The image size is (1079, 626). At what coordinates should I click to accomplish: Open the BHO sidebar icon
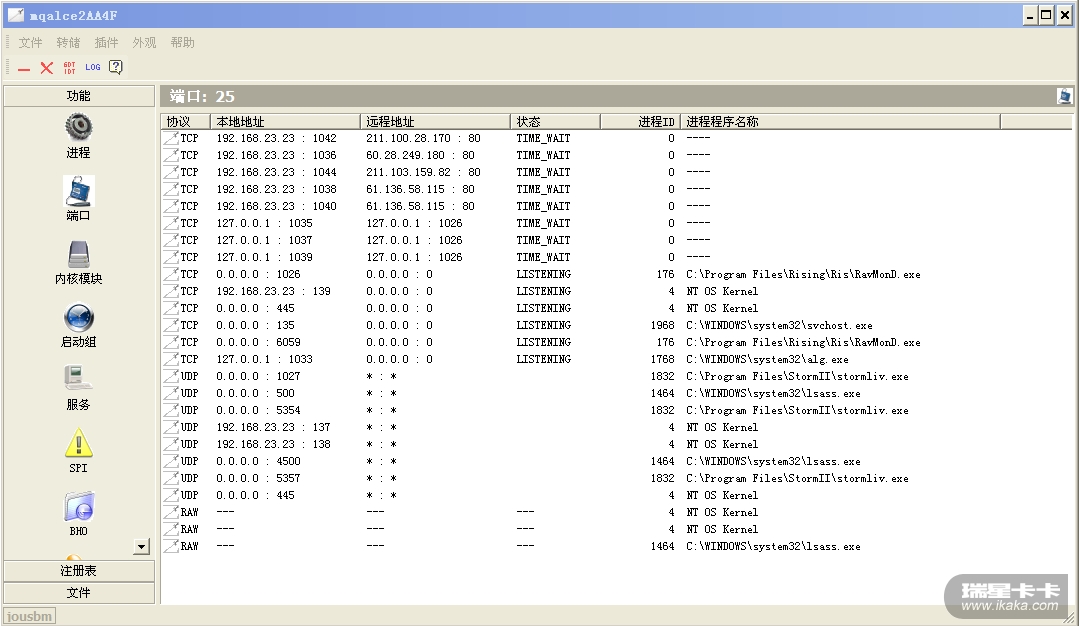click(x=78, y=507)
